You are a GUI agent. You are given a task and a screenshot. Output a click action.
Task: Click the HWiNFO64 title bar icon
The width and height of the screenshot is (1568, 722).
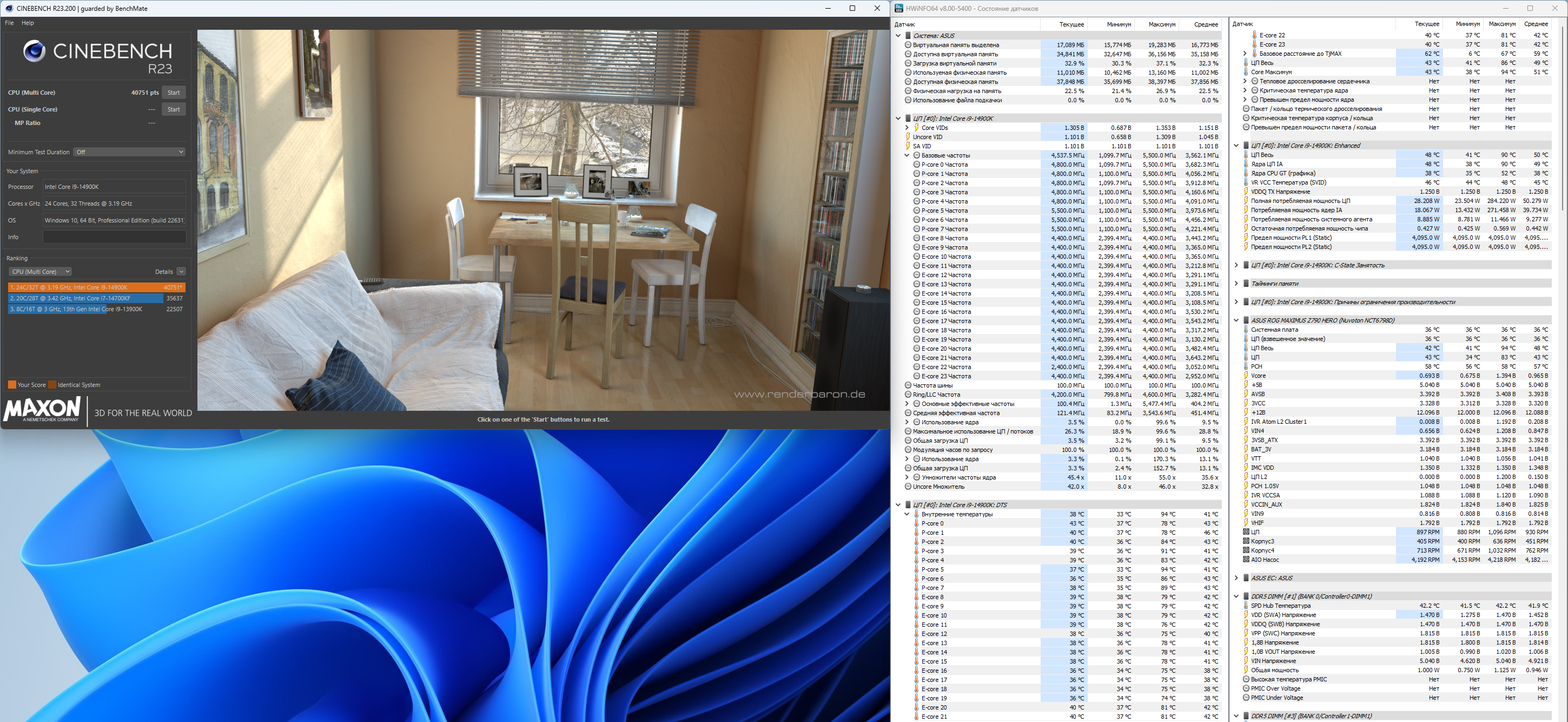[899, 9]
